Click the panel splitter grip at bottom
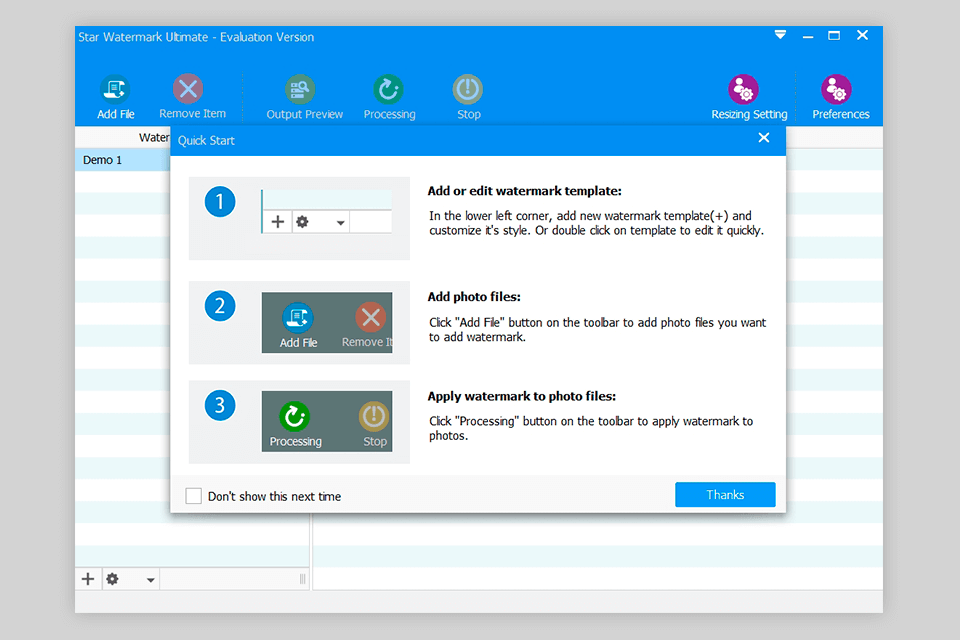This screenshot has height=640, width=960. [302, 579]
